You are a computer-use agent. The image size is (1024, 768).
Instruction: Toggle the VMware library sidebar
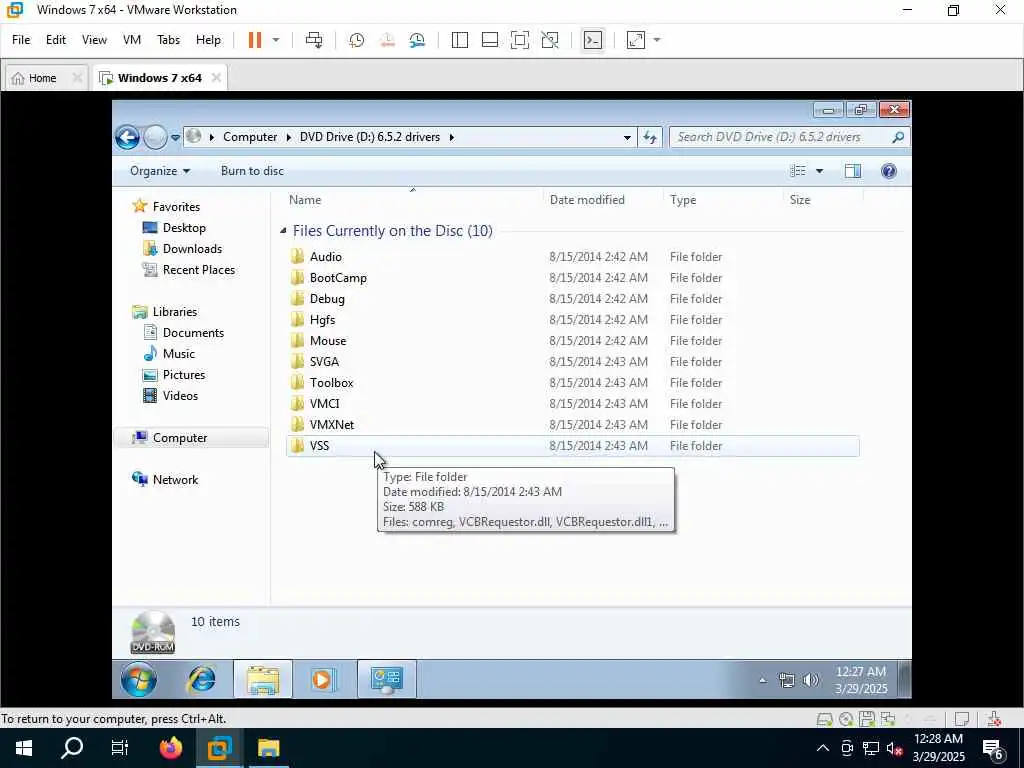[x=460, y=40]
